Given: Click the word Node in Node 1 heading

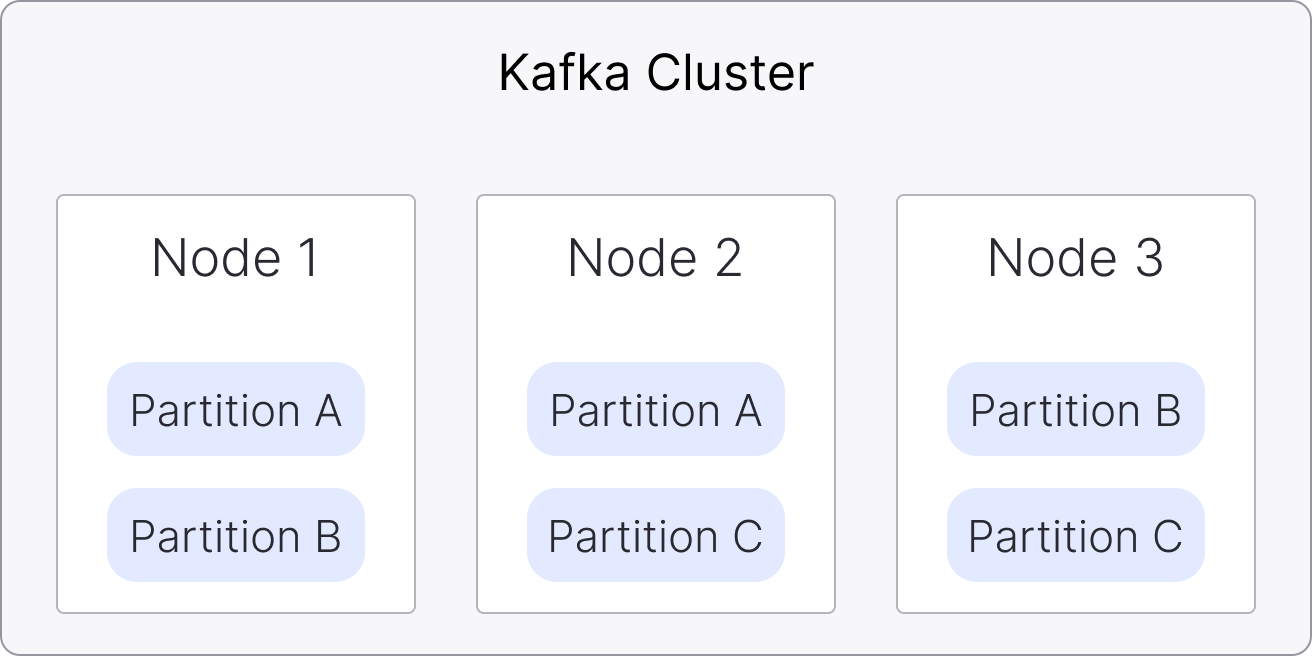Looking at the screenshot, I should click(x=216, y=258).
